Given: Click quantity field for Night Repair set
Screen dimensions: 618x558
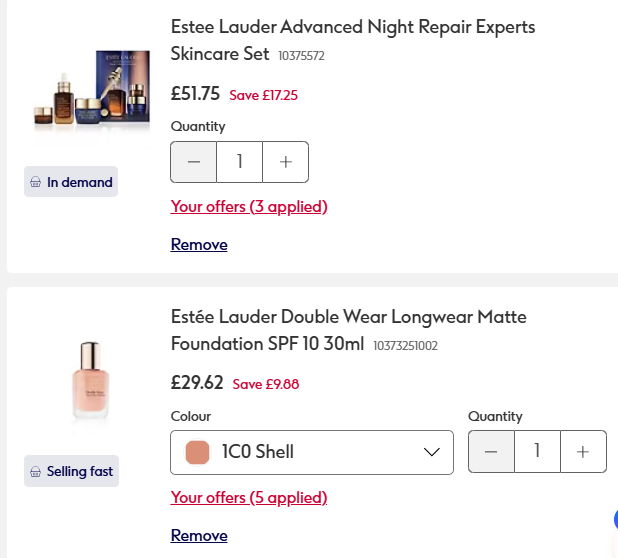Looking at the screenshot, I should [240, 162].
